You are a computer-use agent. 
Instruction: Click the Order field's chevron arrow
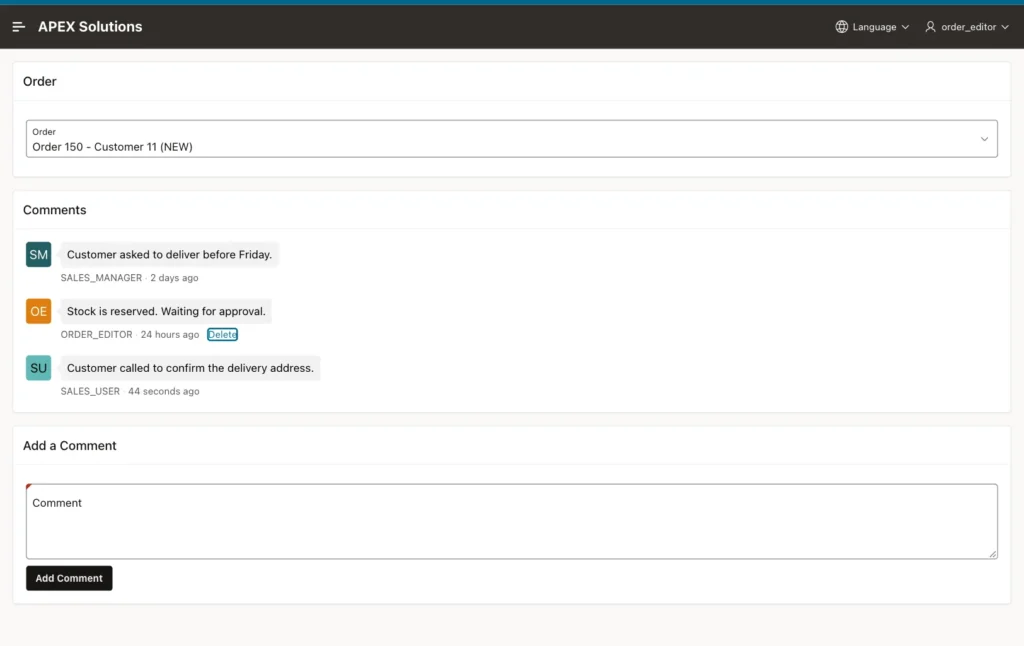tap(984, 139)
